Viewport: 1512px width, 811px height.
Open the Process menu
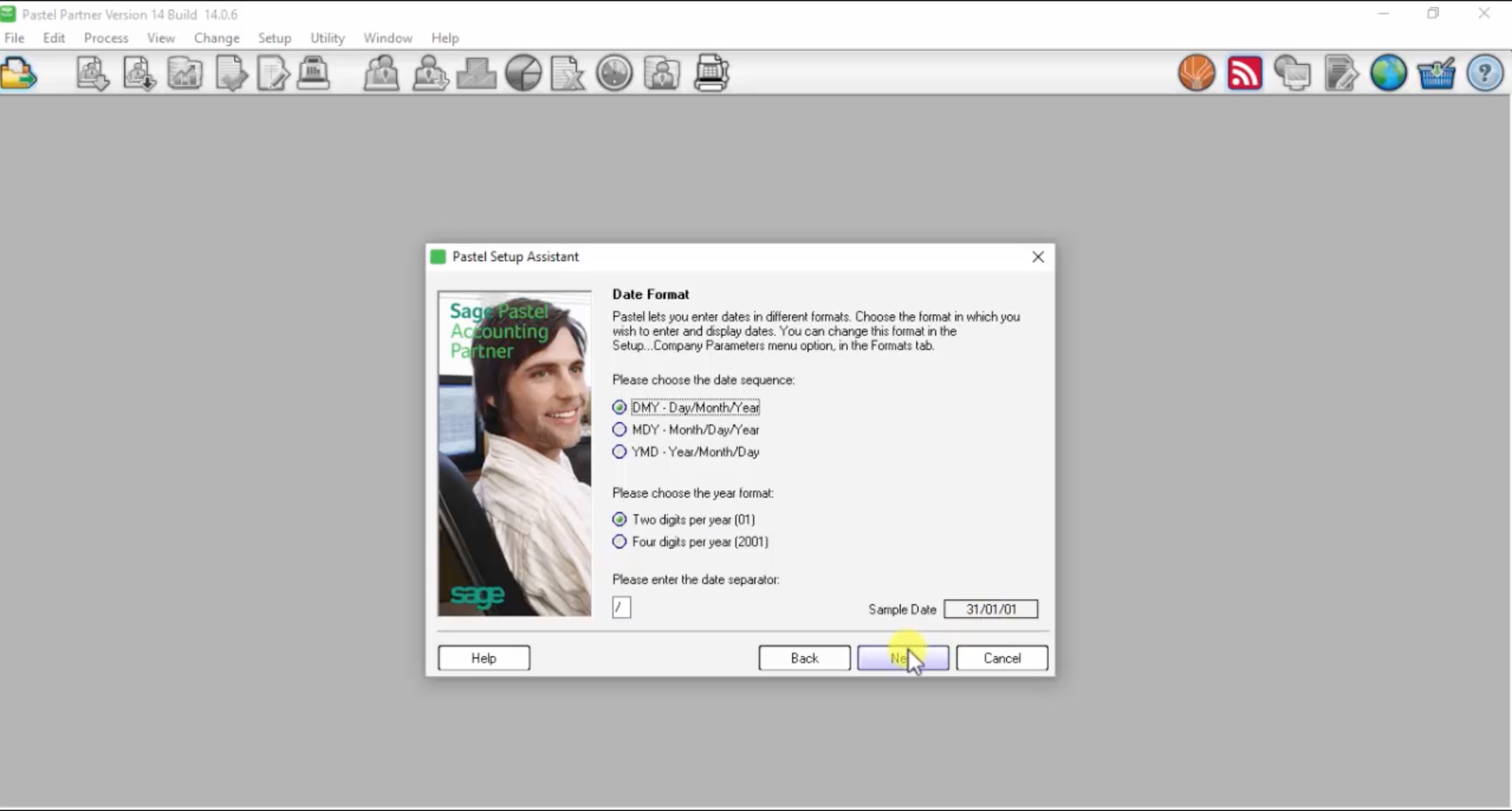click(106, 38)
